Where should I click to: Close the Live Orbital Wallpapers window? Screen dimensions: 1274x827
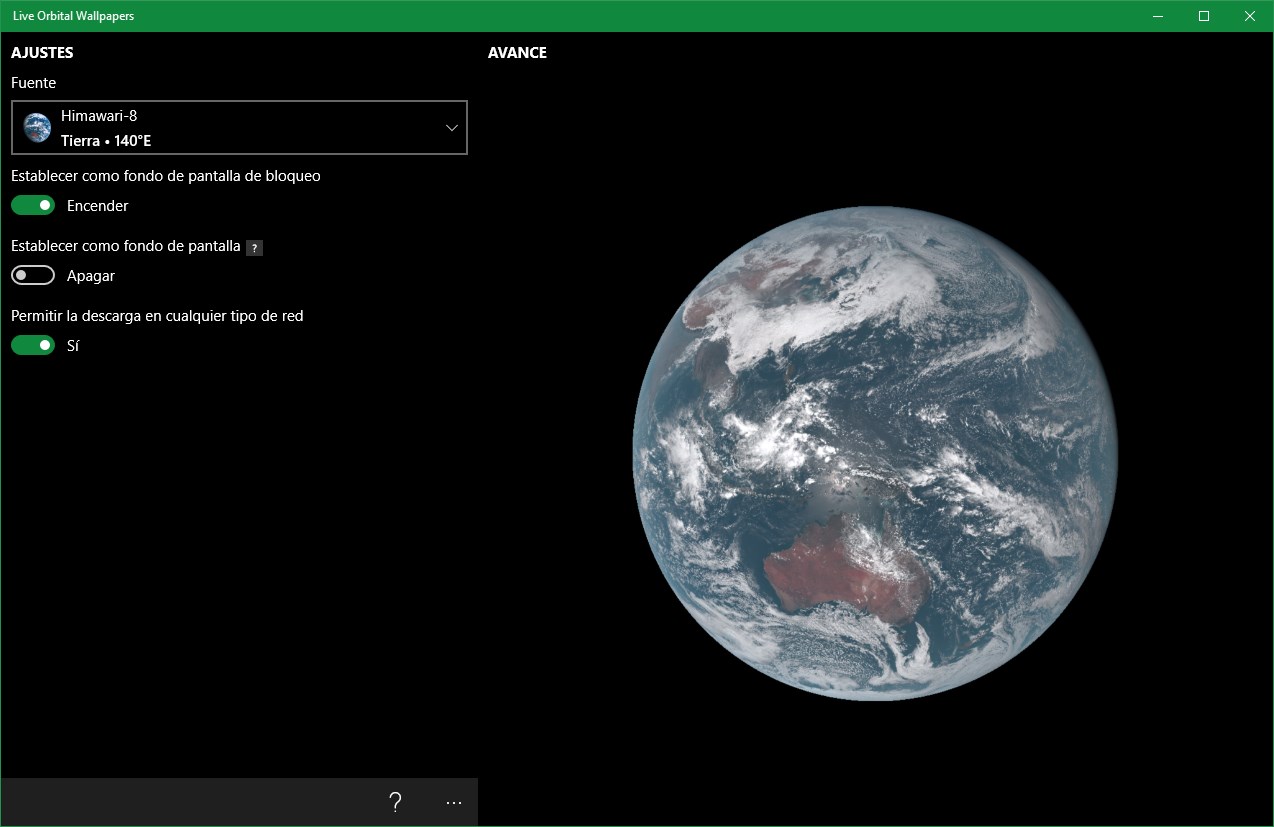coord(1250,16)
